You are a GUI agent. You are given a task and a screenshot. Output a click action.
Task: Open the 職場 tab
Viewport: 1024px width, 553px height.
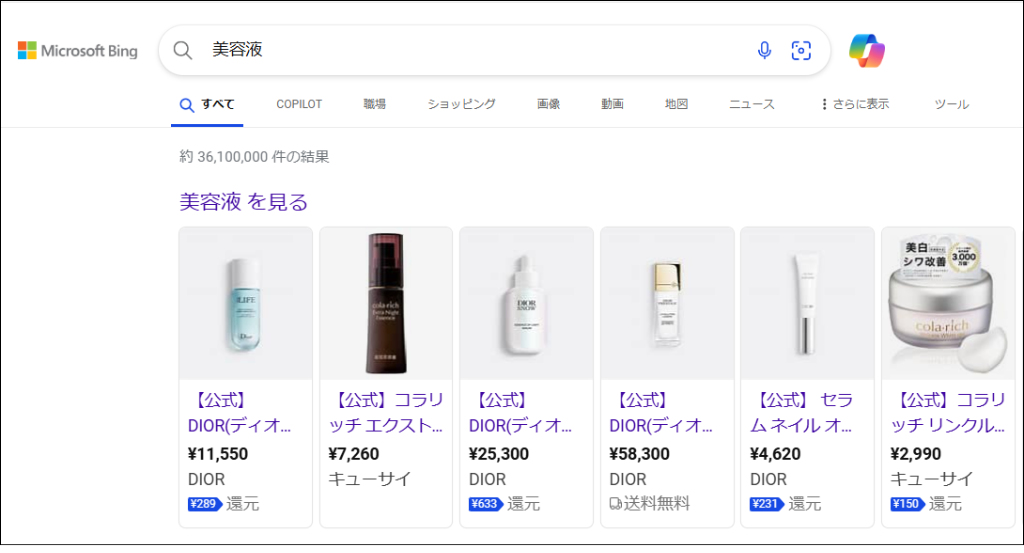click(375, 104)
